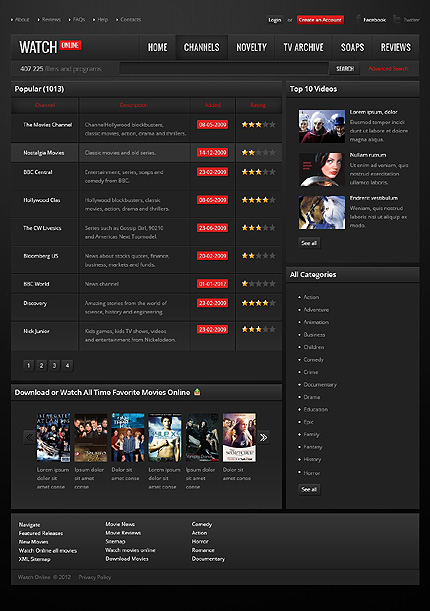The height and width of the screenshot is (611, 430).
Task: Go to next movies with carousel right arrow
Action: point(264,437)
